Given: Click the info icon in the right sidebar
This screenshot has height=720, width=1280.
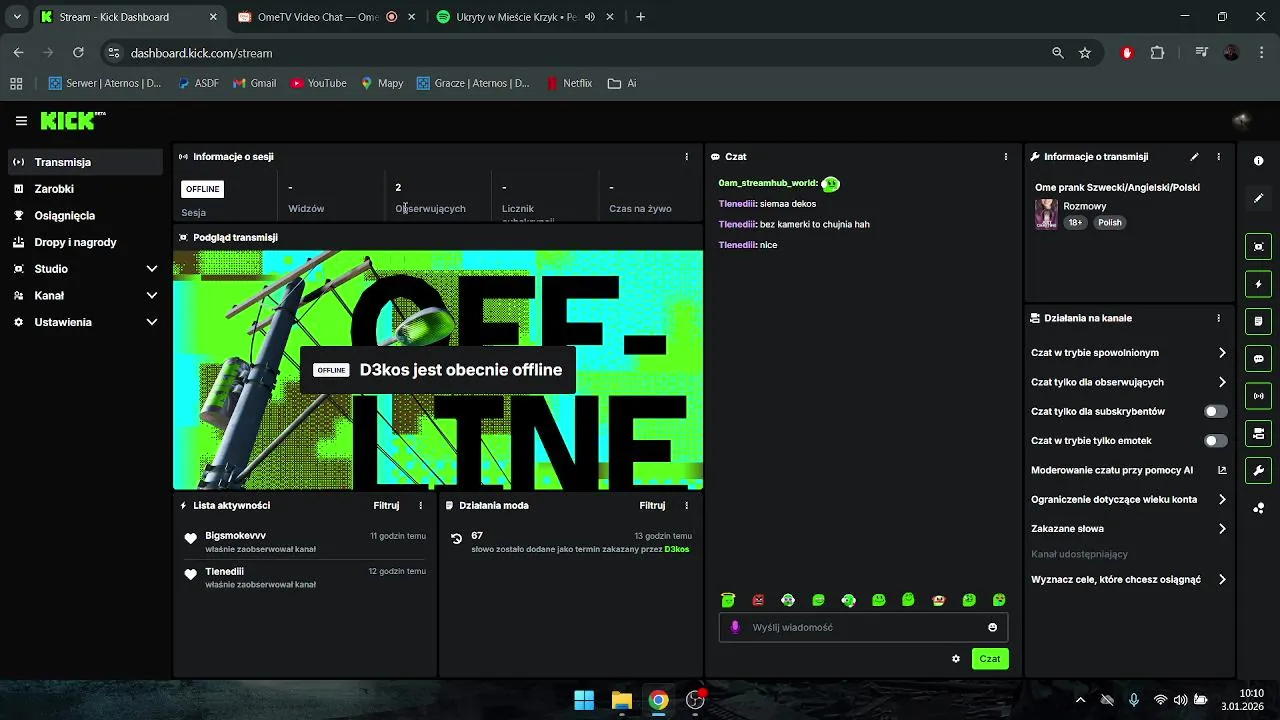Looking at the screenshot, I should click(1258, 161).
